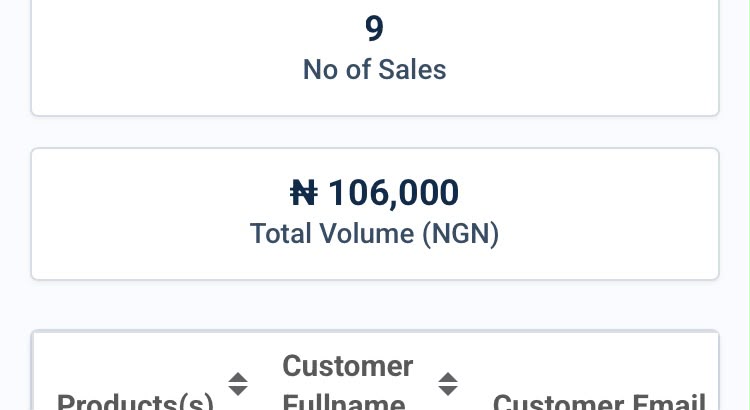Open the No of Sales summary card
The image size is (750, 410).
pos(375,57)
